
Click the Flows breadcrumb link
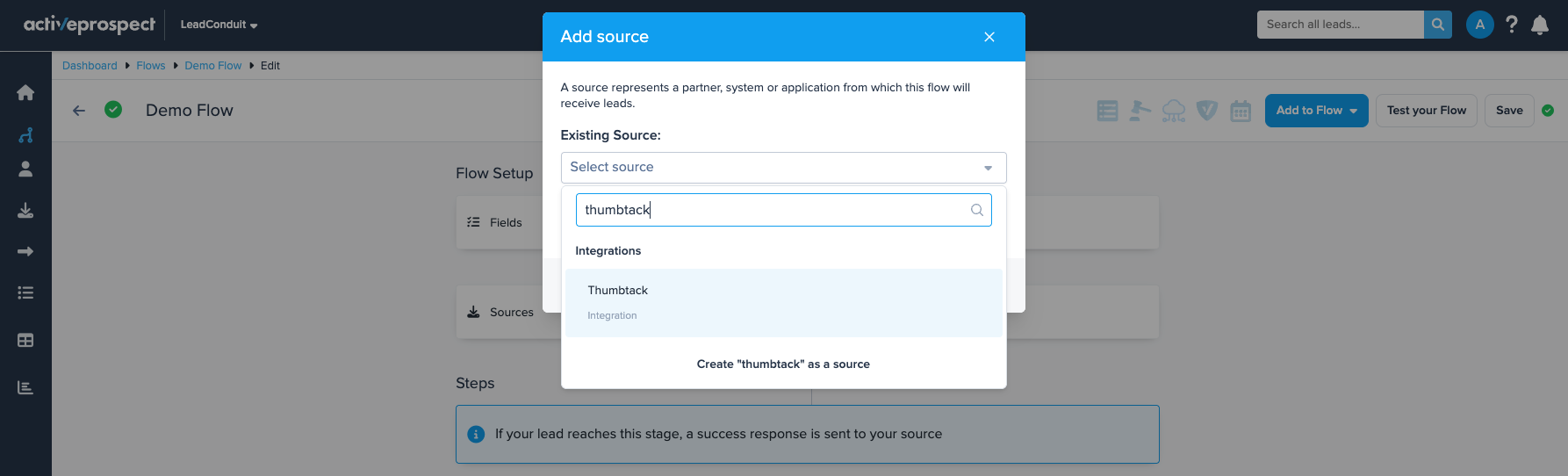tap(150, 66)
